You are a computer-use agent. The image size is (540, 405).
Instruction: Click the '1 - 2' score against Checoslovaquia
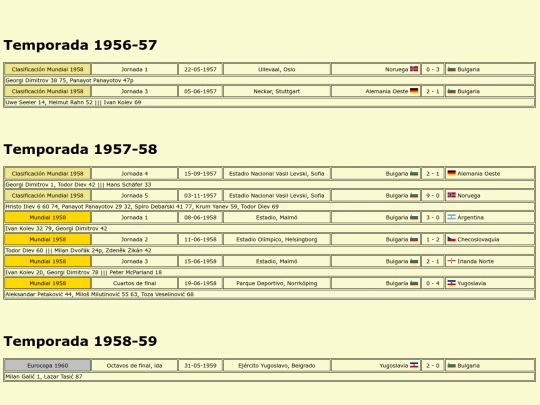pos(433,239)
